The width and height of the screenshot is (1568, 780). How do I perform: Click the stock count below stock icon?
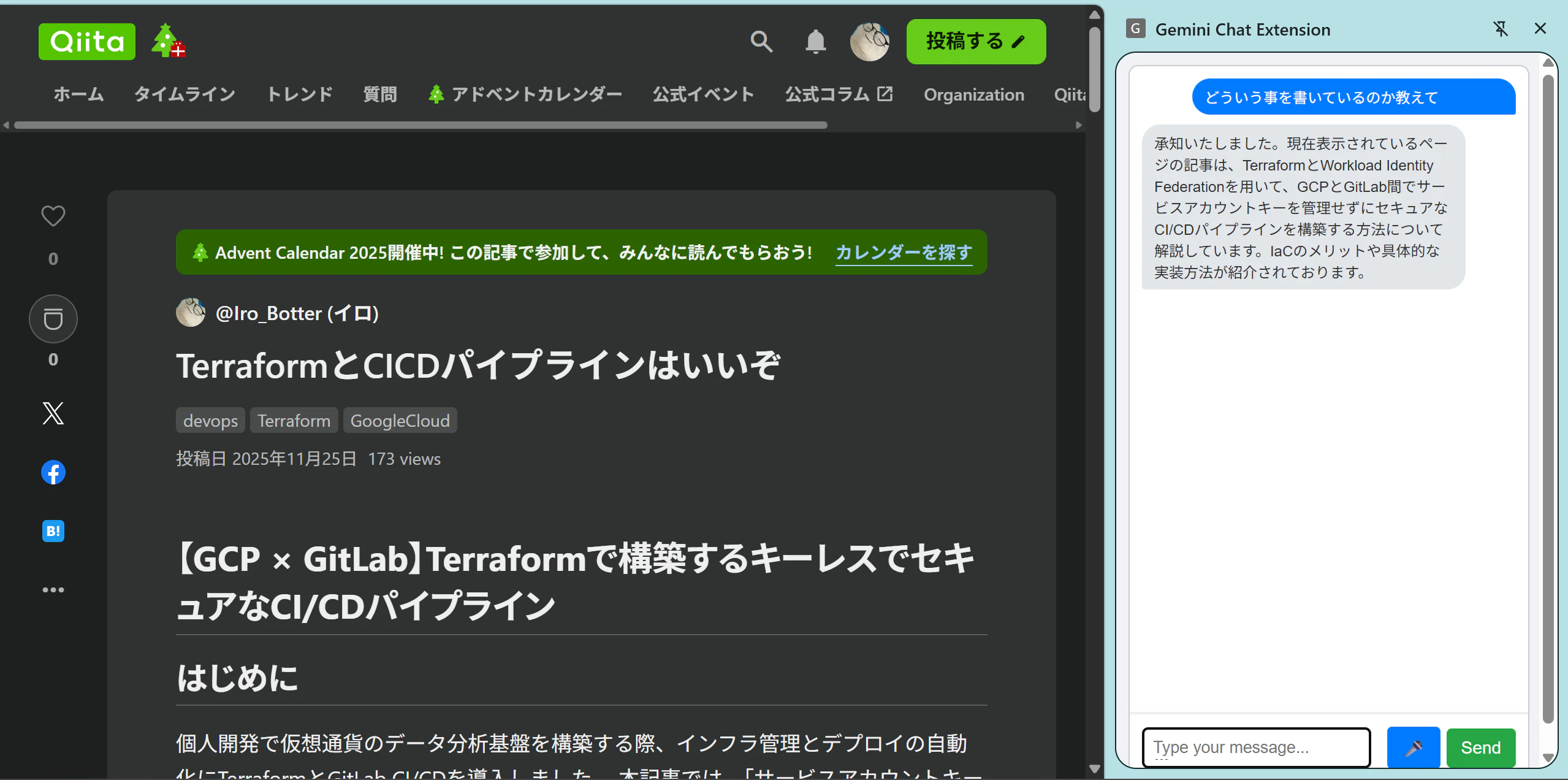[53, 359]
